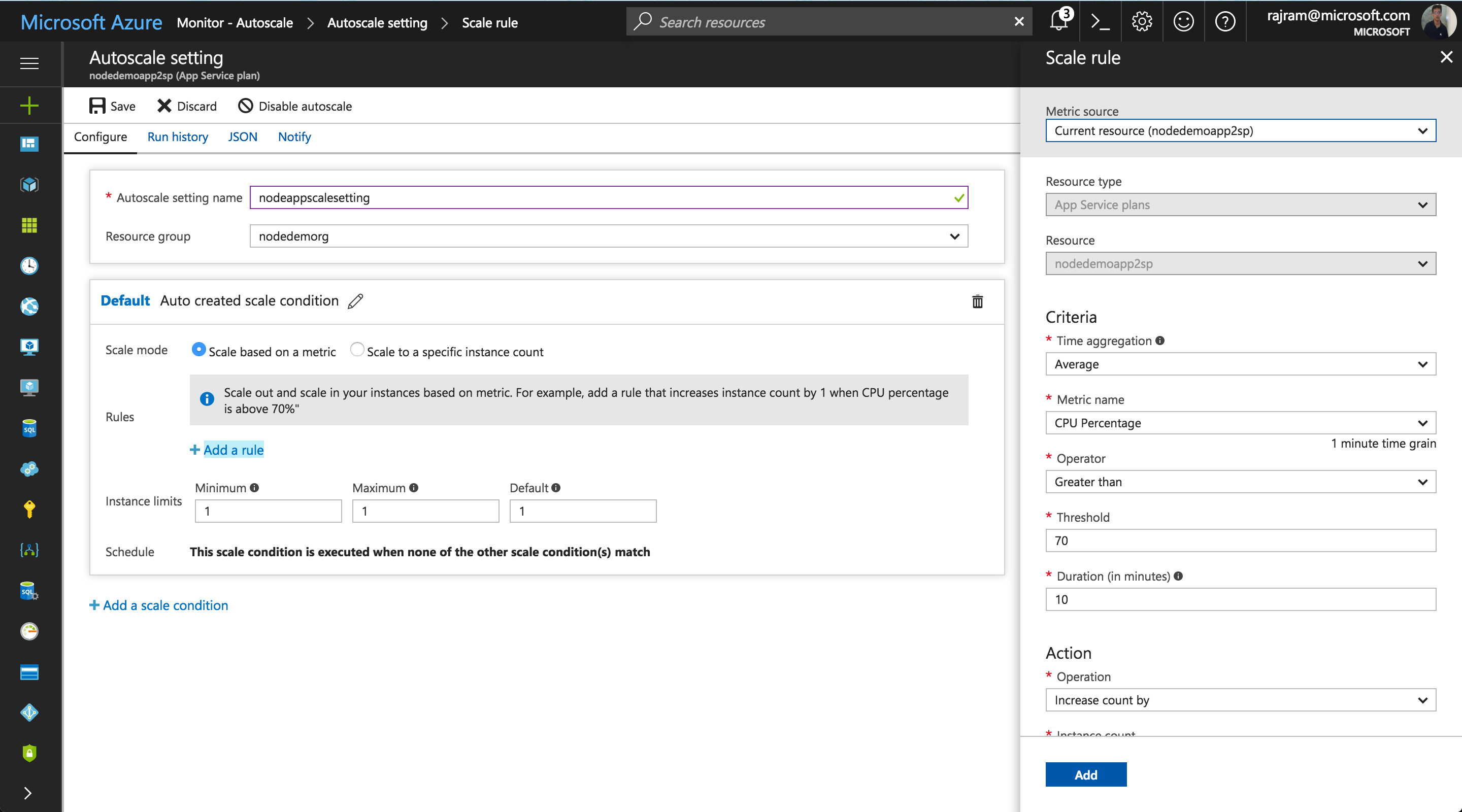
Task: Select Scale based on a metric radio
Action: pyautogui.click(x=198, y=350)
